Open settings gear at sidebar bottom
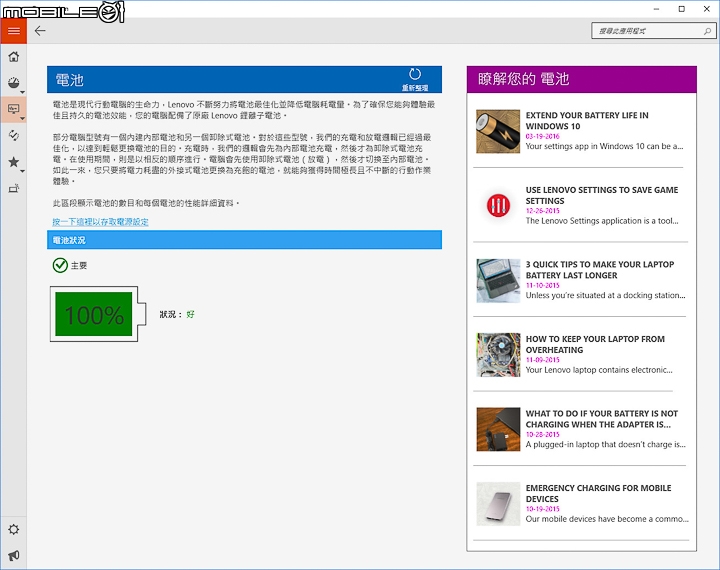Screen dimensions: 720x570 14,529
